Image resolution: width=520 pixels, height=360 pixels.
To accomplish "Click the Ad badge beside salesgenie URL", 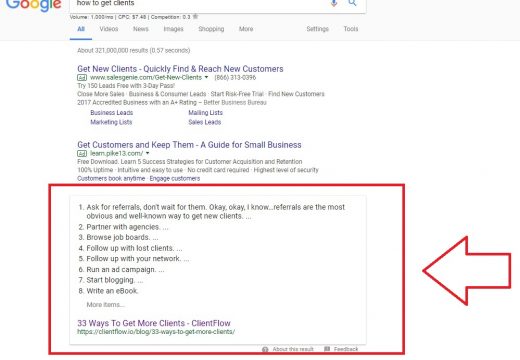I will pos(82,78).
